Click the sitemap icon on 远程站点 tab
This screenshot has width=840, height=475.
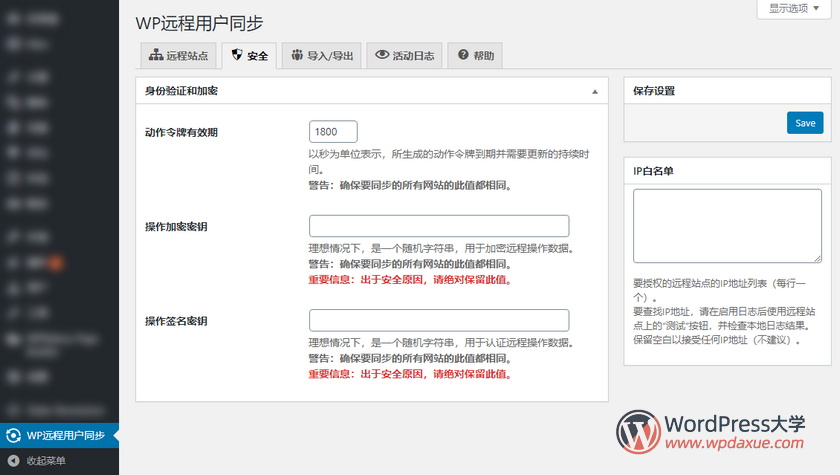click(x=155, y=56)
